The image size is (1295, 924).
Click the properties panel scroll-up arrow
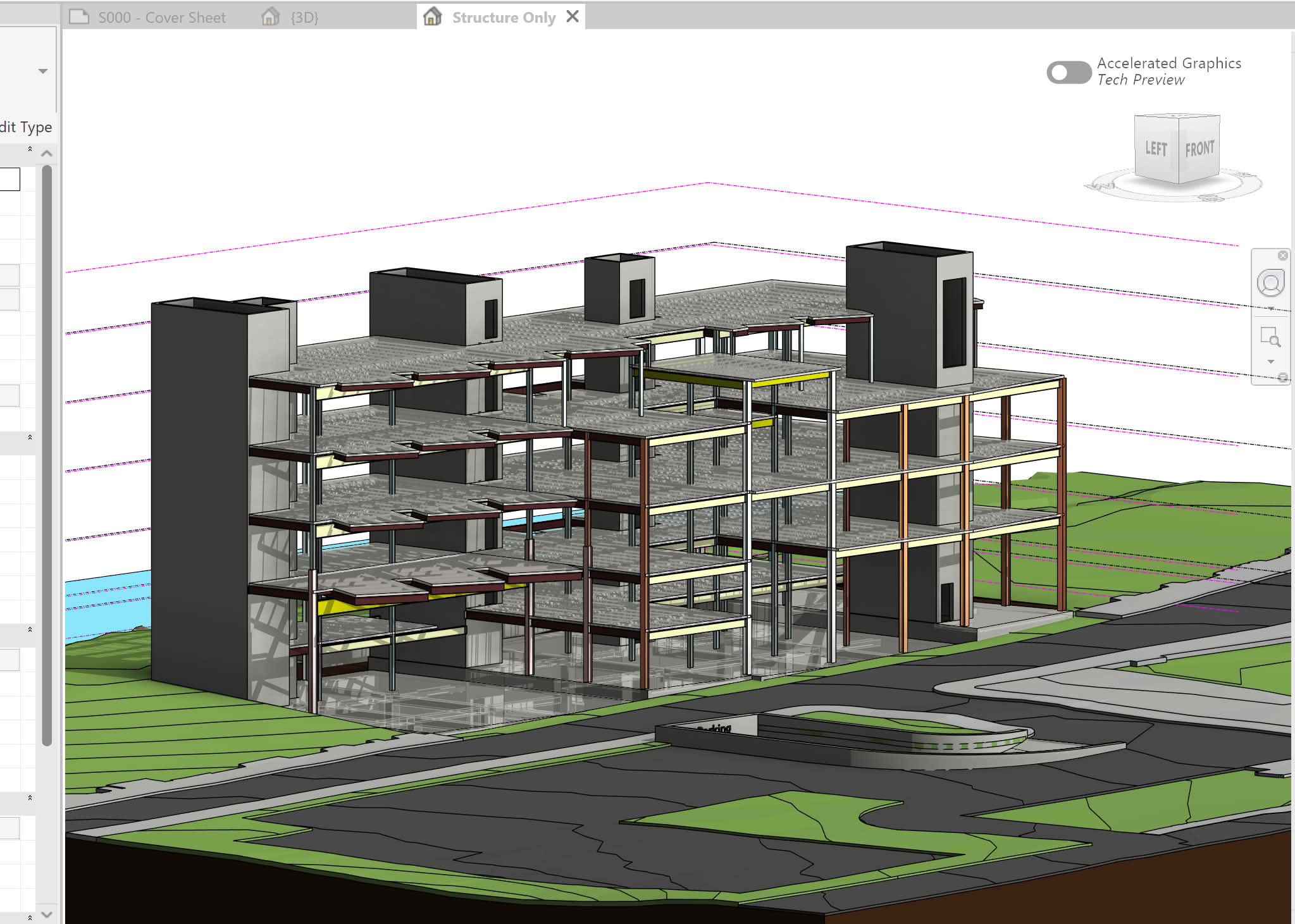click(47, 153)
